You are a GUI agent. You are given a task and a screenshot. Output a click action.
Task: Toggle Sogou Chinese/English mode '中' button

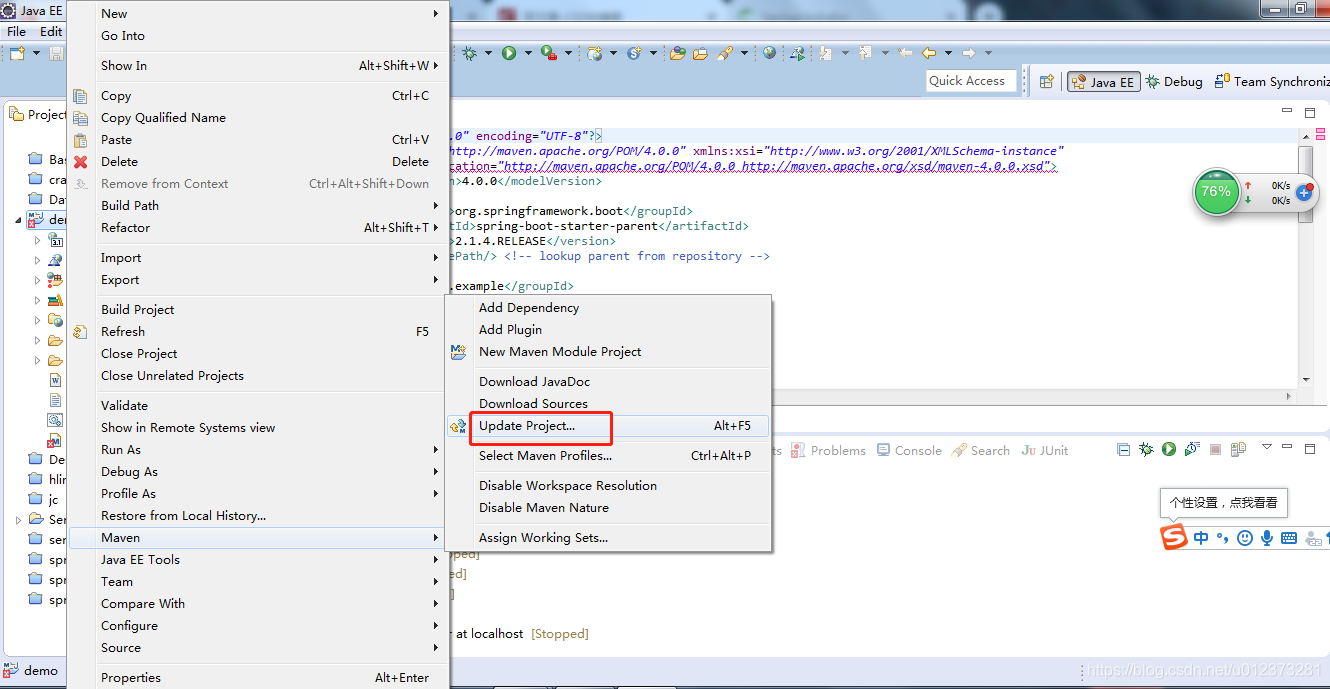[x=1201, y=538]
